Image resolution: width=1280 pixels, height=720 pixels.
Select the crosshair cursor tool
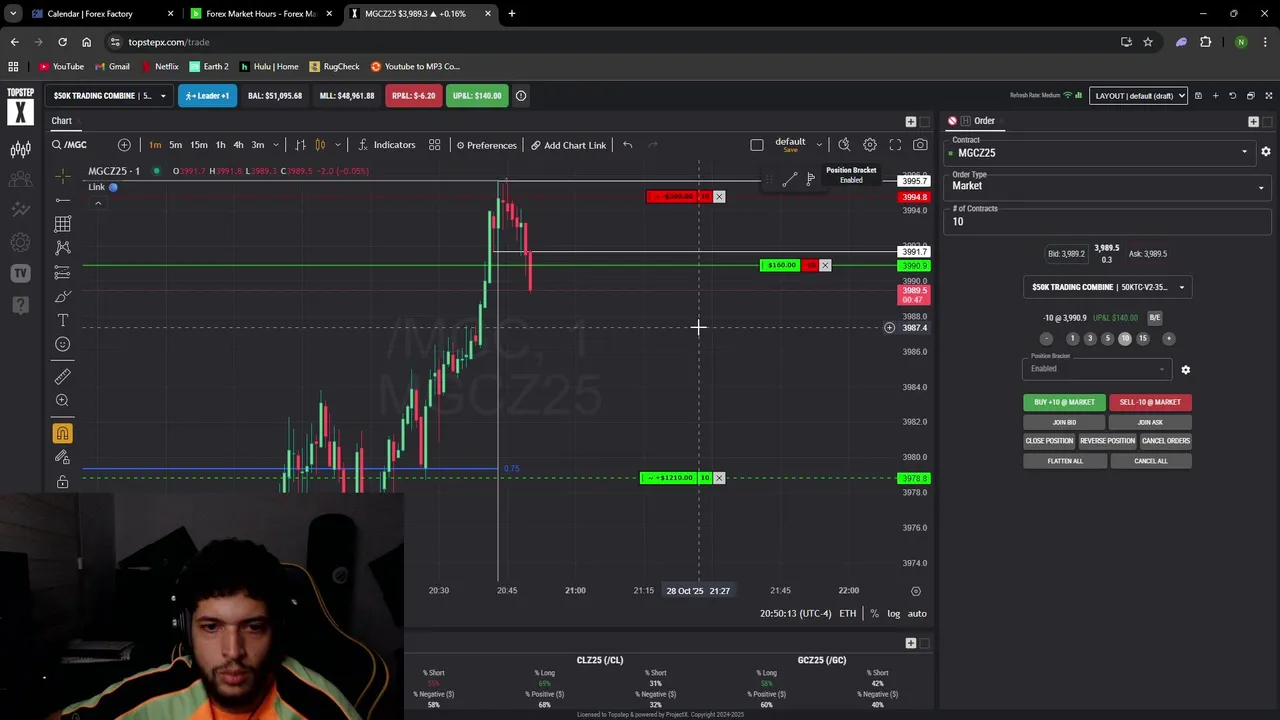(x=62, y=176)
